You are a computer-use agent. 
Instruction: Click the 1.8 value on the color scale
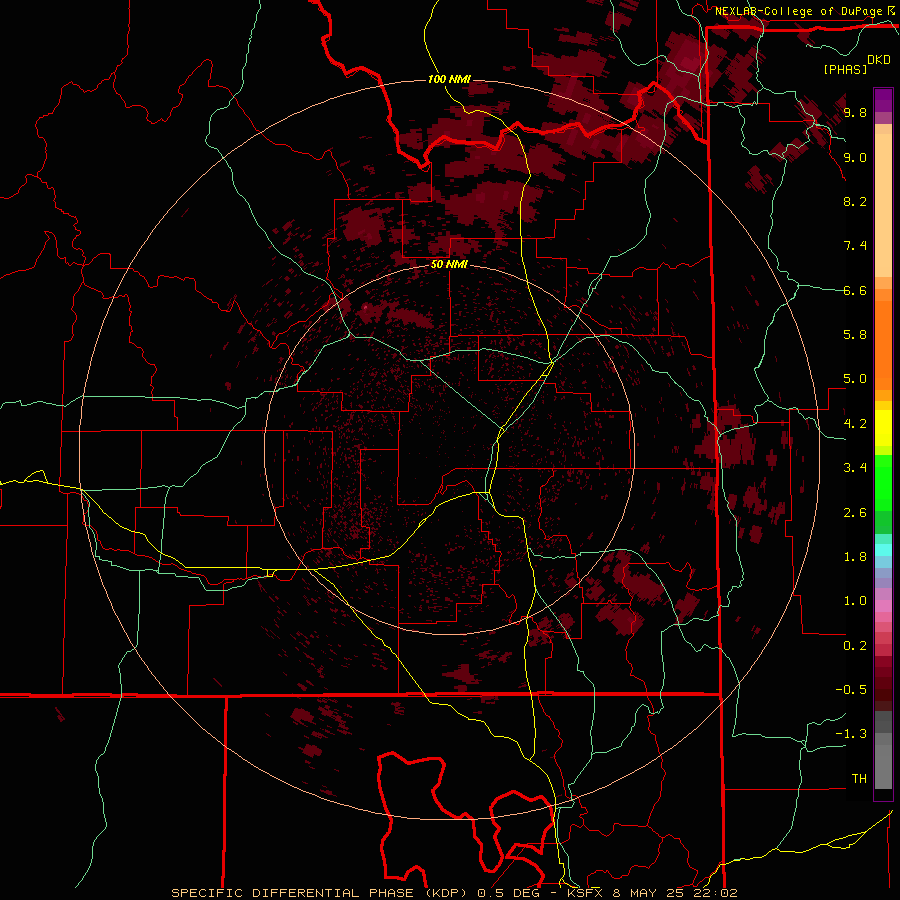(x=855, y=557)
